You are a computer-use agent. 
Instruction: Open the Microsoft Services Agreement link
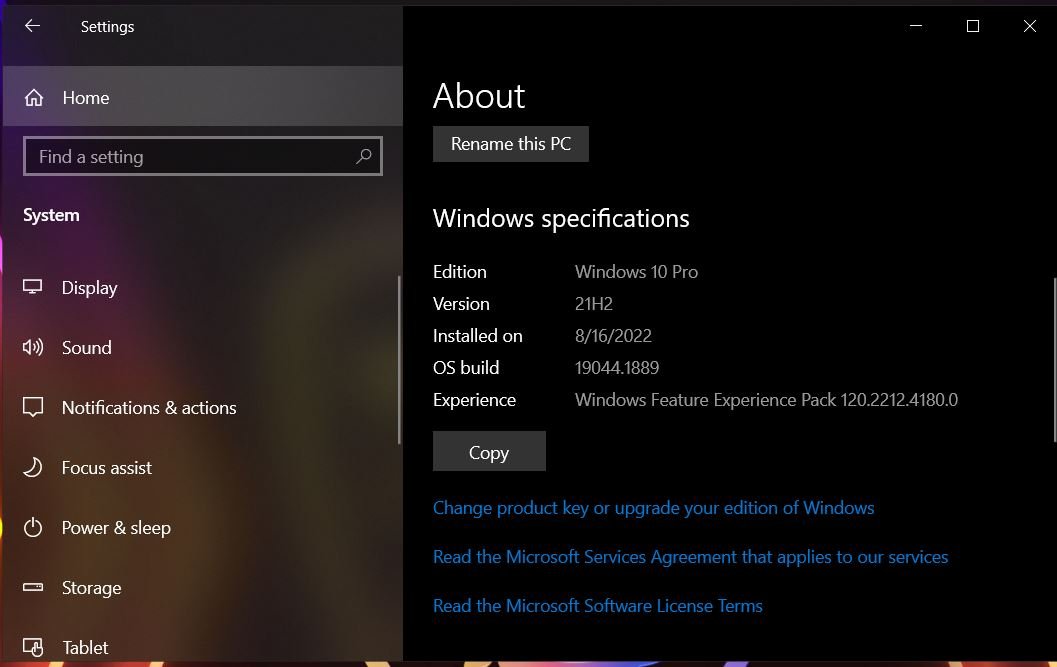click(690, 557)
